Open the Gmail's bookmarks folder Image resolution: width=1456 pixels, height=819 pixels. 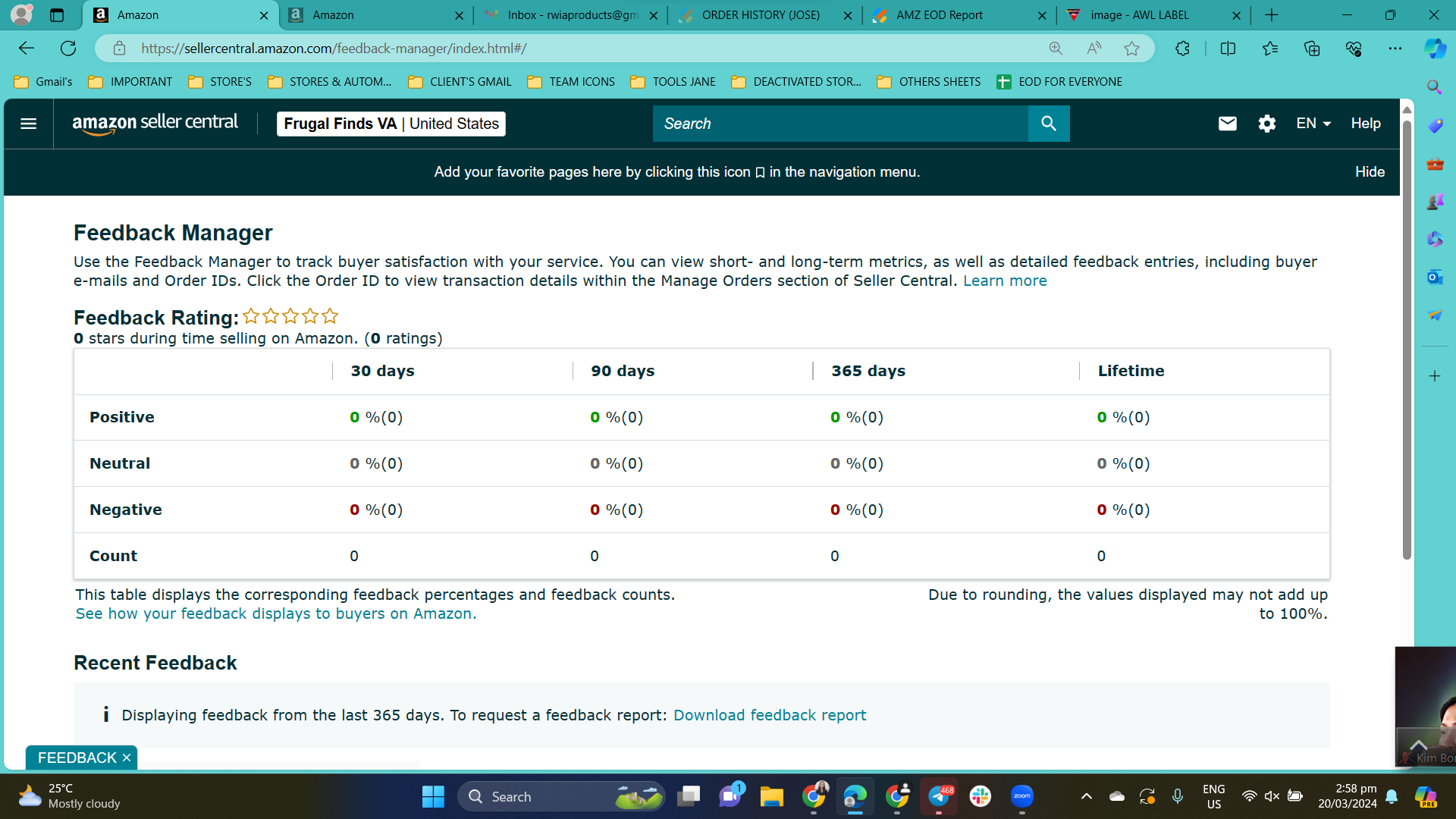click(x=43, y=82)
